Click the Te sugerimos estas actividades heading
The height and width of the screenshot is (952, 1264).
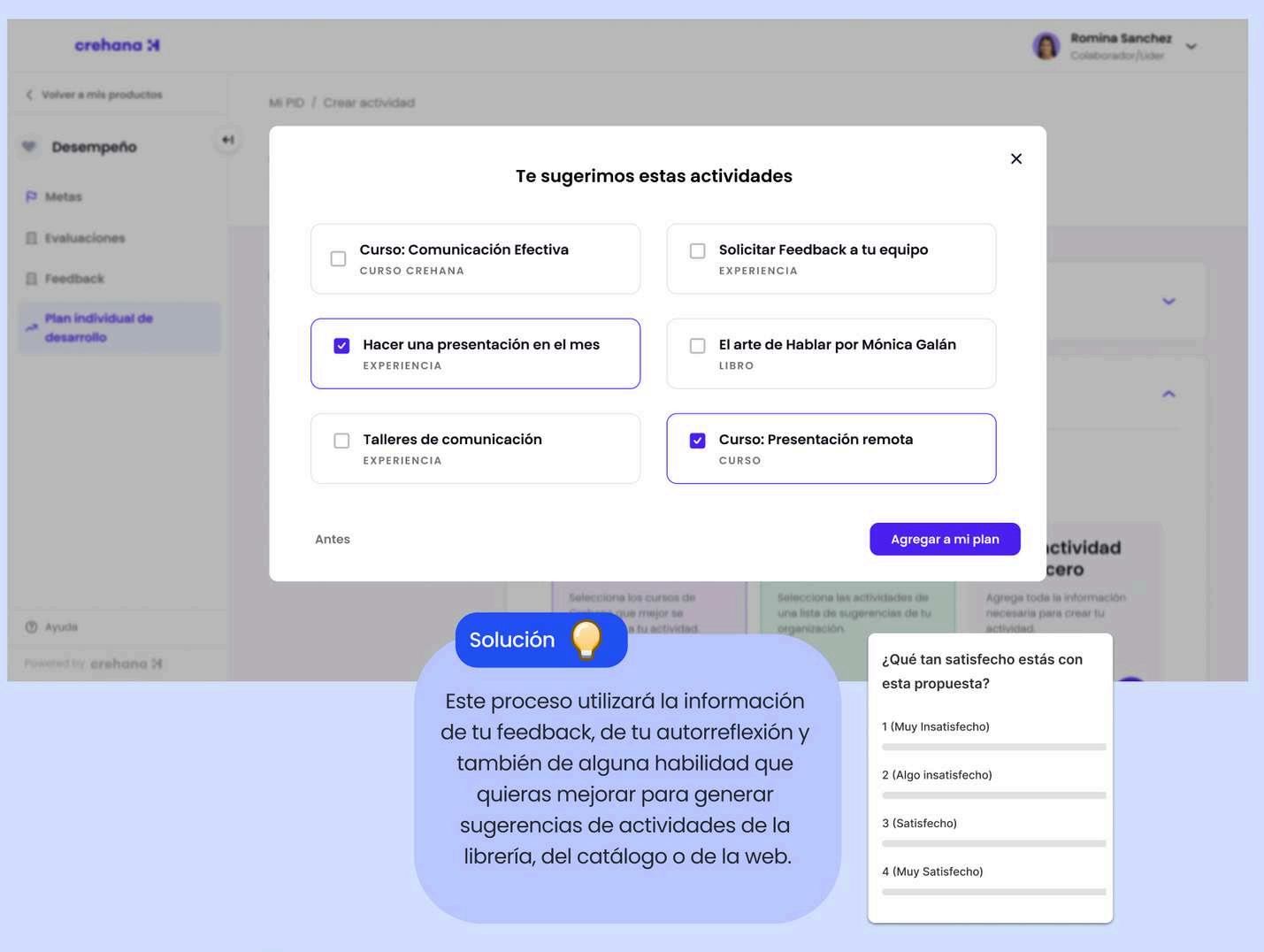point(654,176)
